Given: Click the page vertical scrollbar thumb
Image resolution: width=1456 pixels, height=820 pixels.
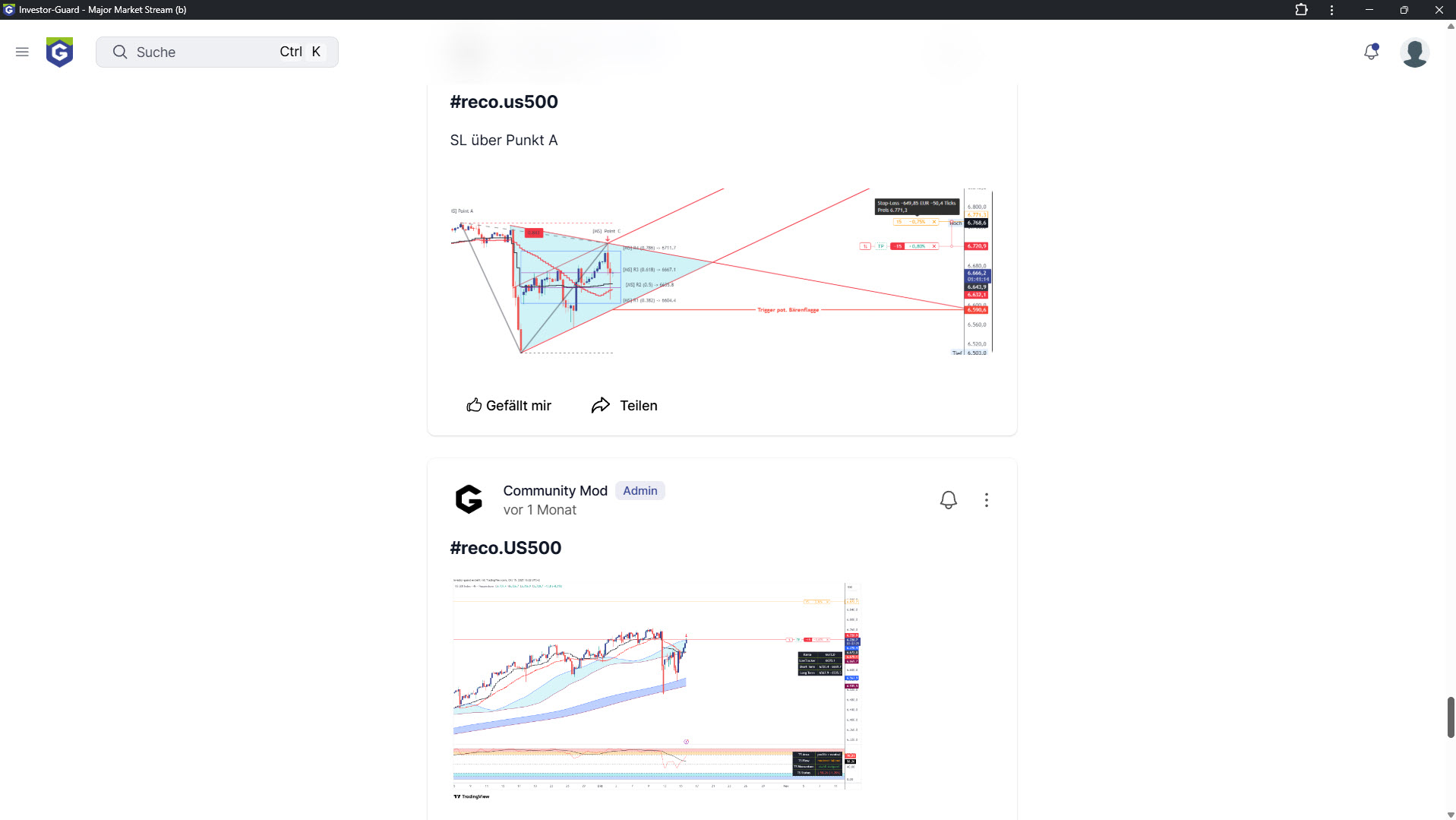Looking at the screenshot, I should [x=1450, y=716].
